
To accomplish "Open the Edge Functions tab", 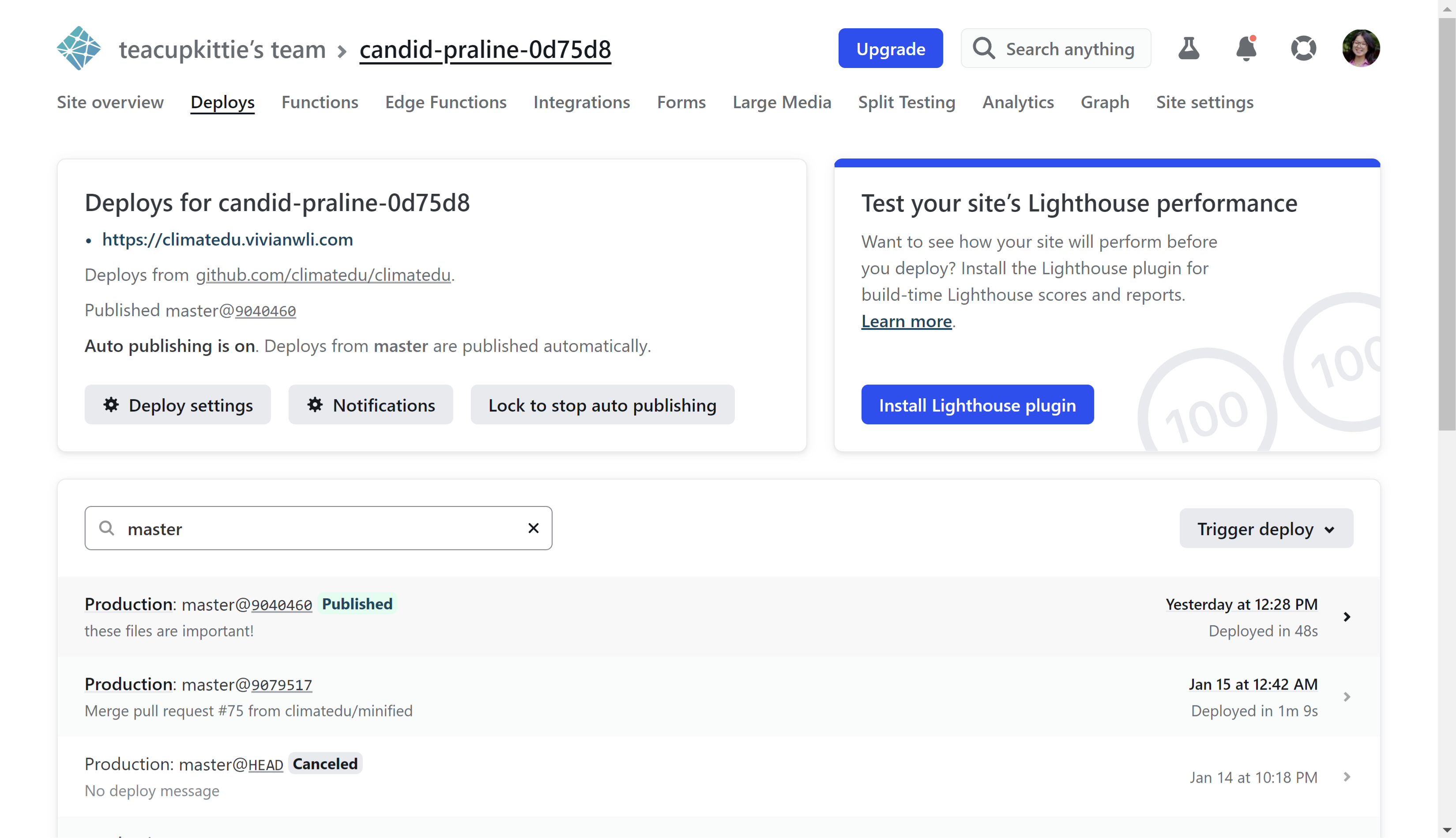I will tap(445, 102).
